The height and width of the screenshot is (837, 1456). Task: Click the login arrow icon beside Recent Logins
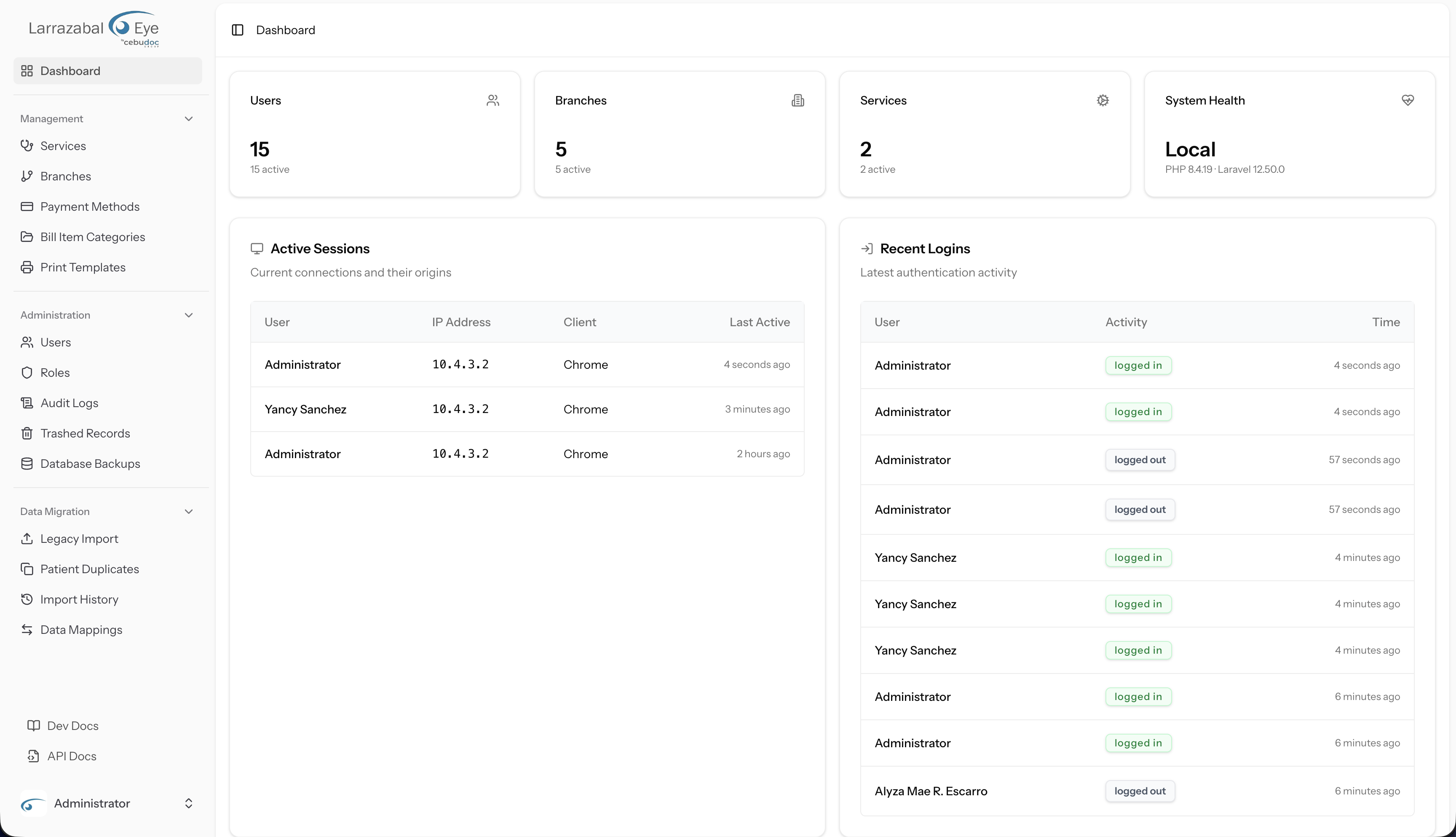point(867,248)
